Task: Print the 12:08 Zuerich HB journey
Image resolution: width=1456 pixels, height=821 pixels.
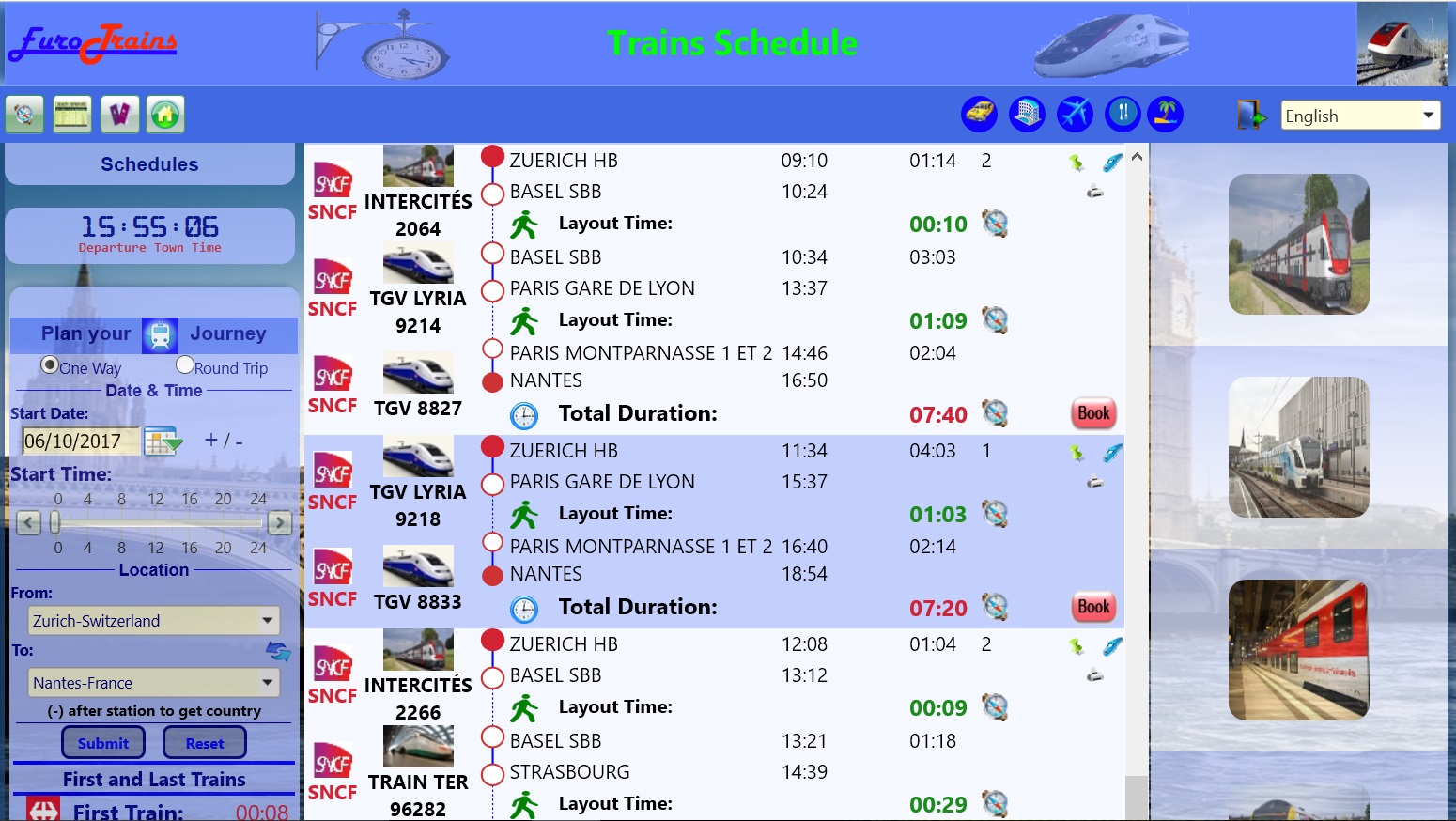Action: pyautogui.click(x=1094, y=676)
